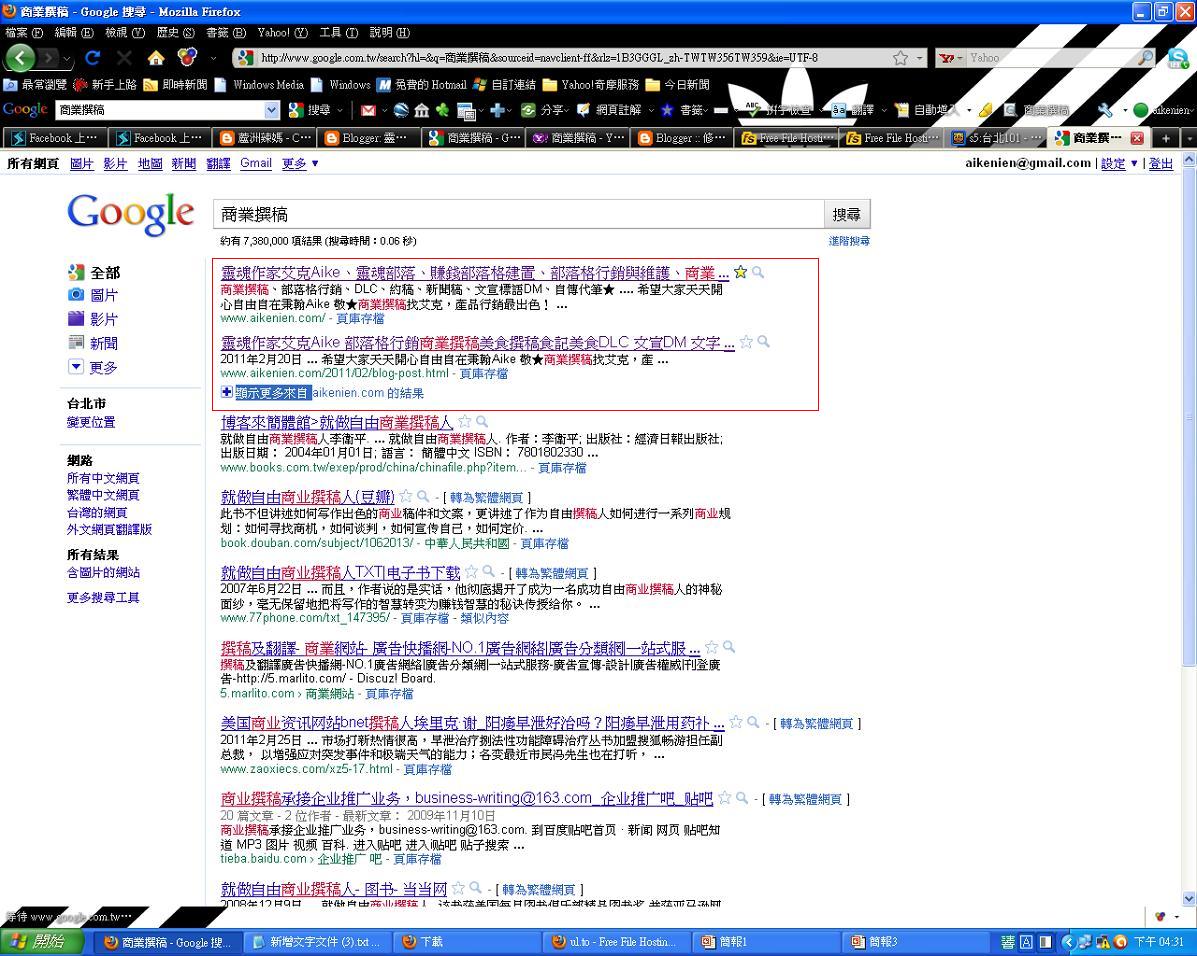The image size is (1197, 956).
Task: Reload the page with the blue refresh icon
Action: point(92,57)
